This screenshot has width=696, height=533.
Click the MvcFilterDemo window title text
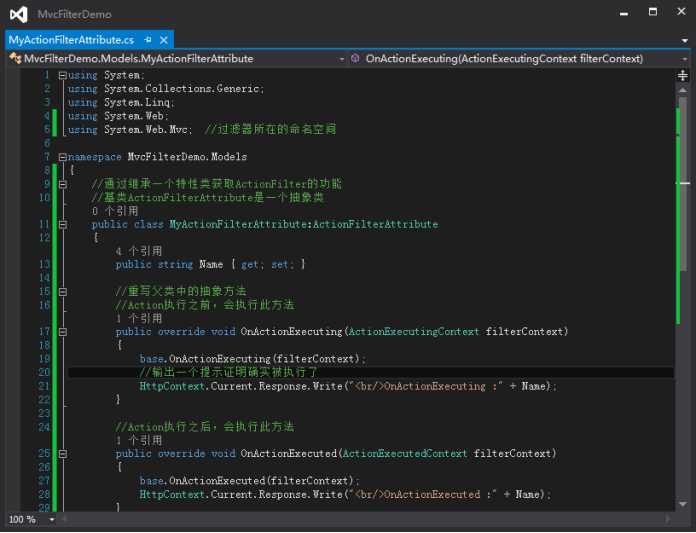click(74, 14)
